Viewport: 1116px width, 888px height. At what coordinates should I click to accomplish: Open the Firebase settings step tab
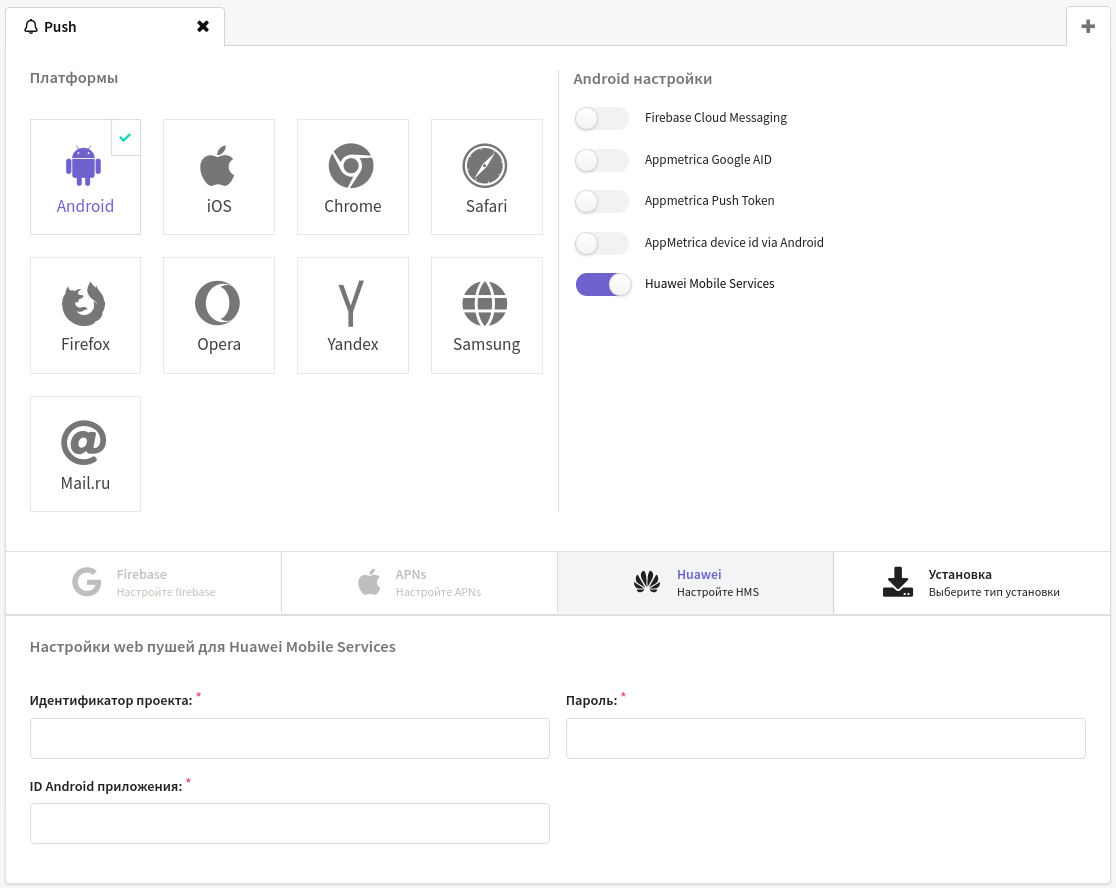coord(143,582)
